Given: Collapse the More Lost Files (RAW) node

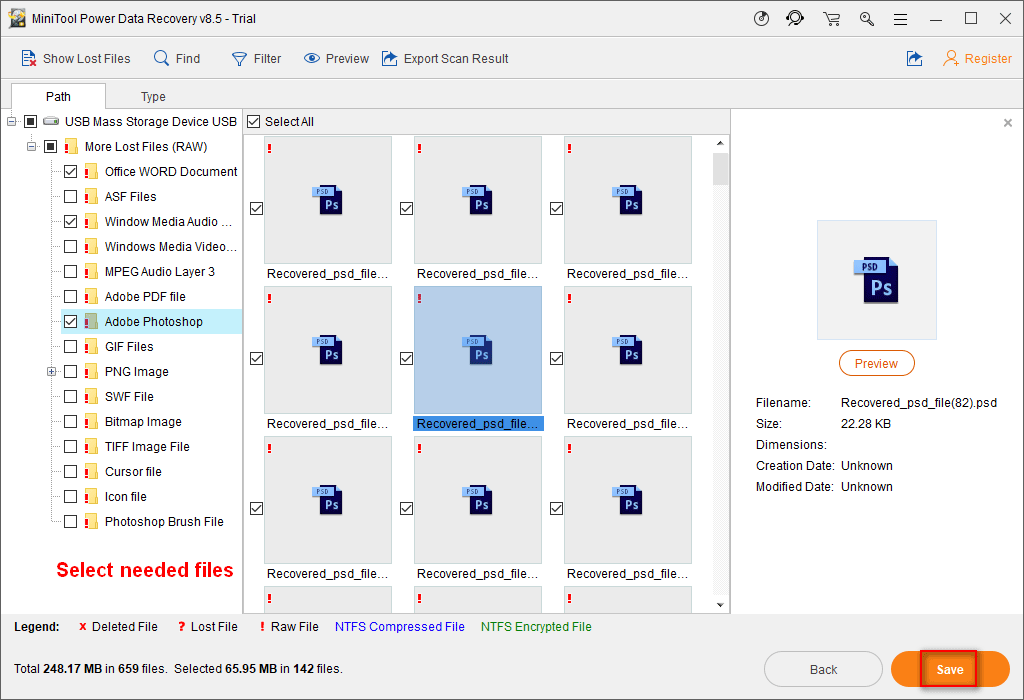Looking at the screenshot, I should 31,146.
